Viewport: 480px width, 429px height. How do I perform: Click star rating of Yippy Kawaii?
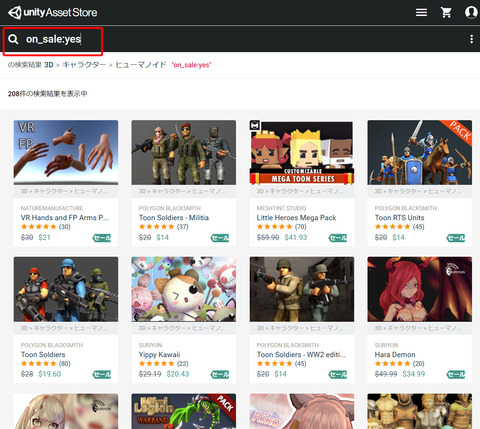(x=156, y=364)
